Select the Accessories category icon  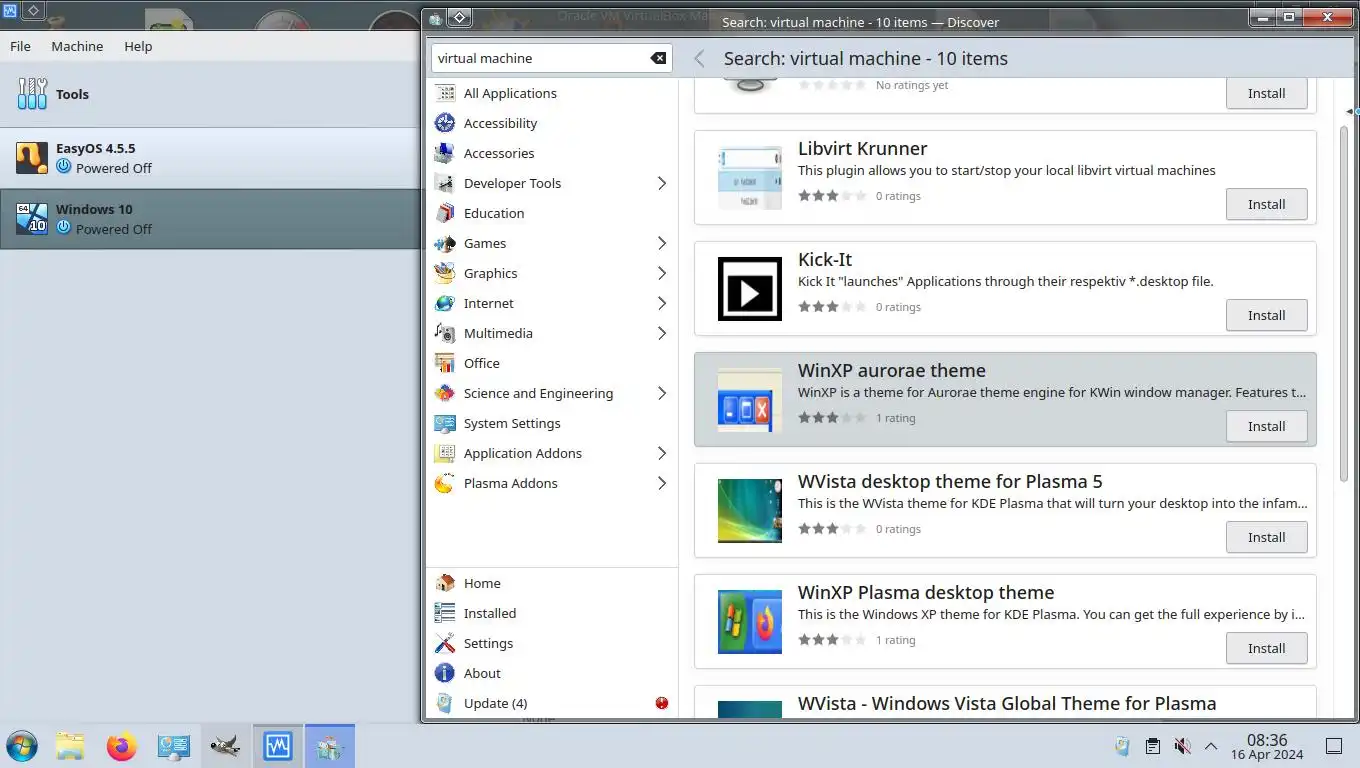[x=445, y=153]
